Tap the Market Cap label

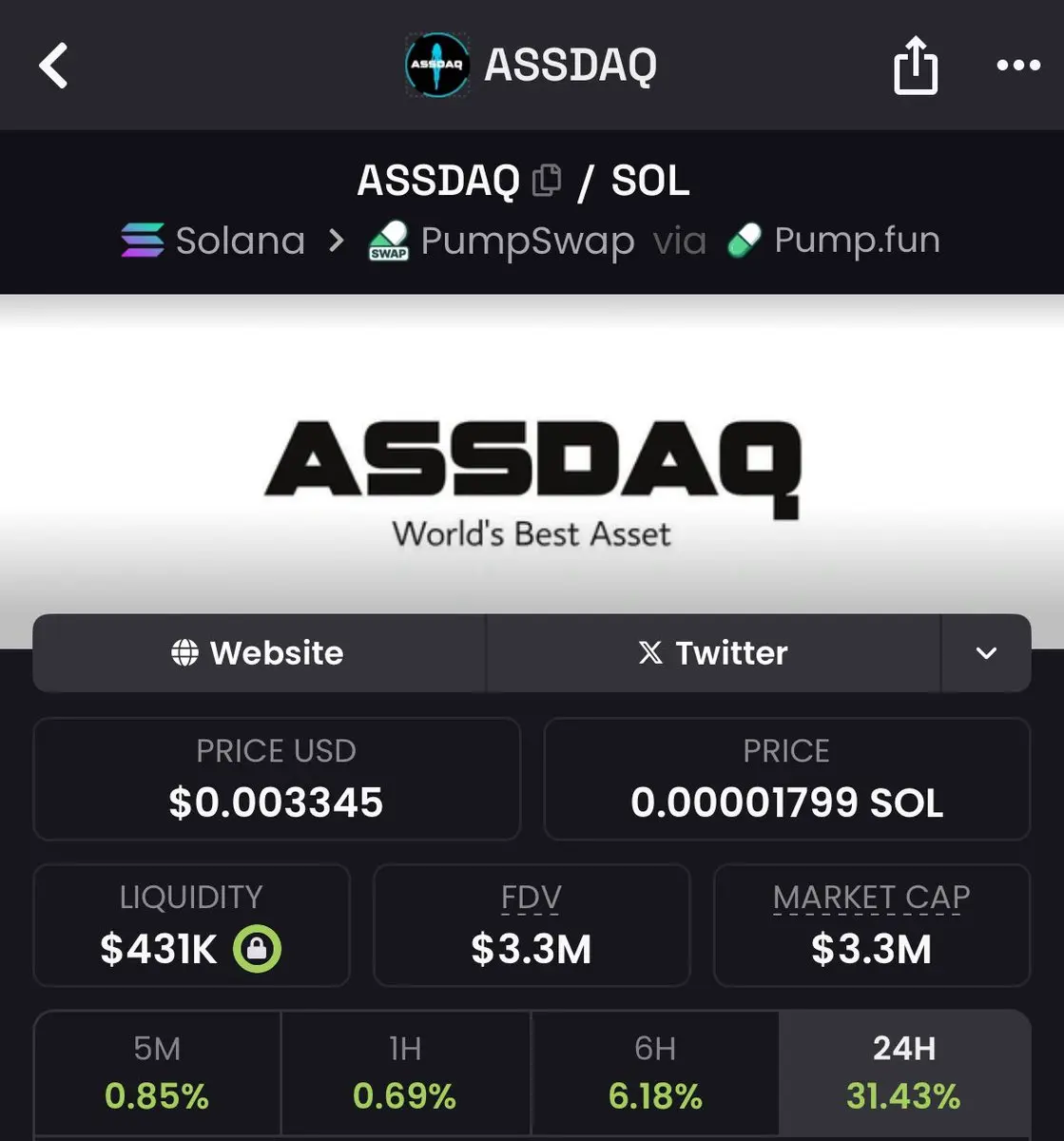click(x=872, y=898)
